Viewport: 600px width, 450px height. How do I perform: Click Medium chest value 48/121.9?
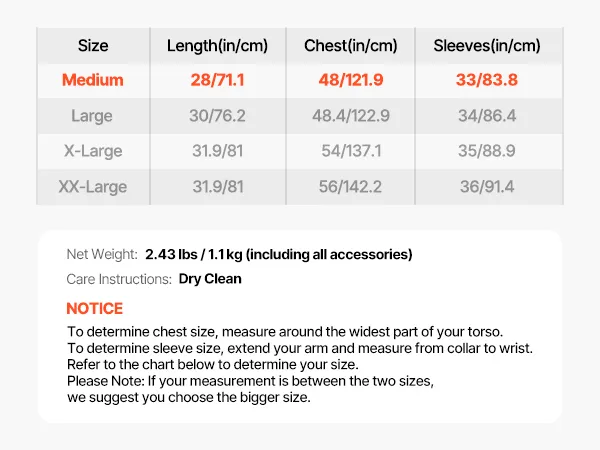pyautogui.click(x=350, y=80)
